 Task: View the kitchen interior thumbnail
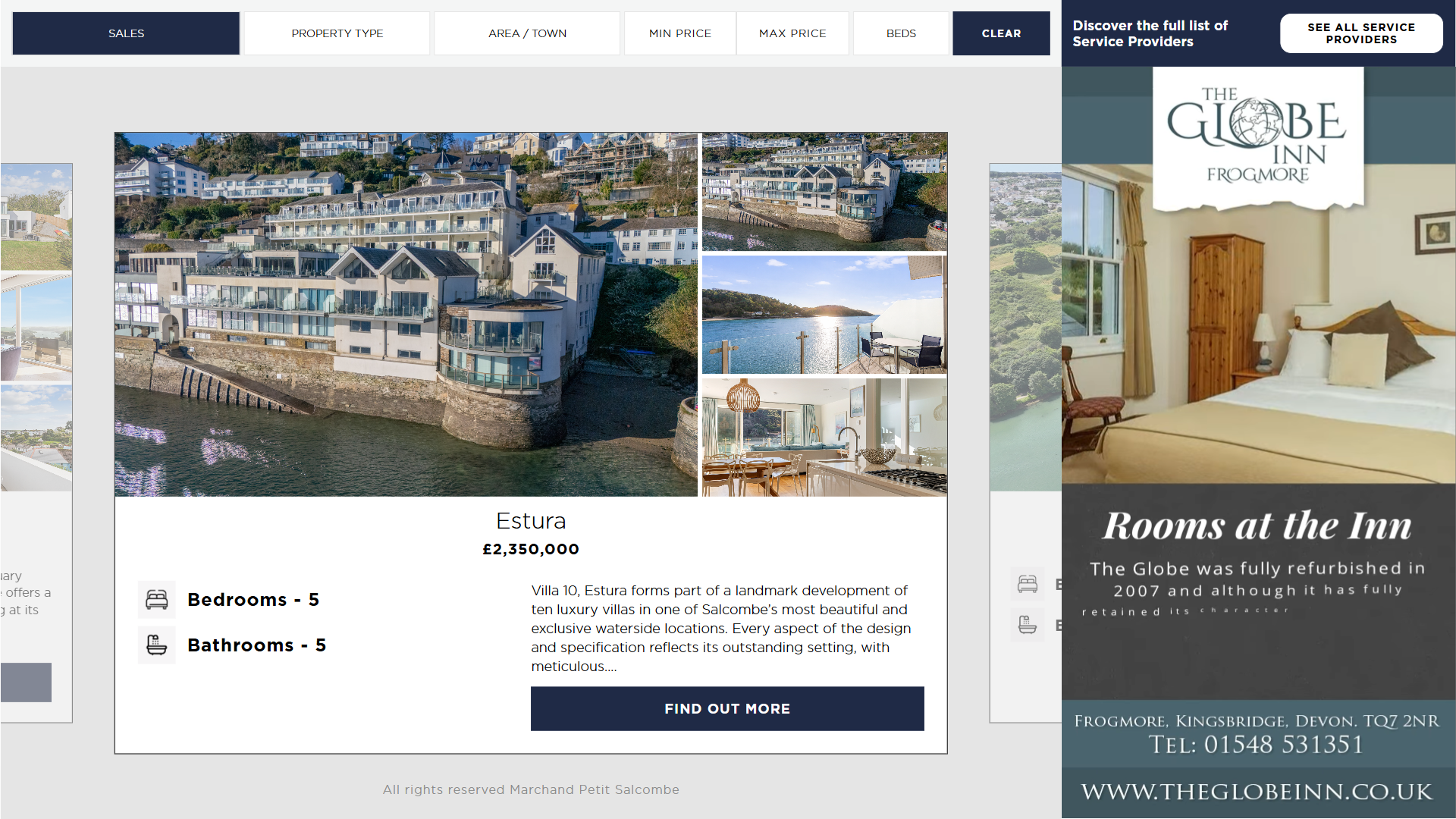point(824,438)
